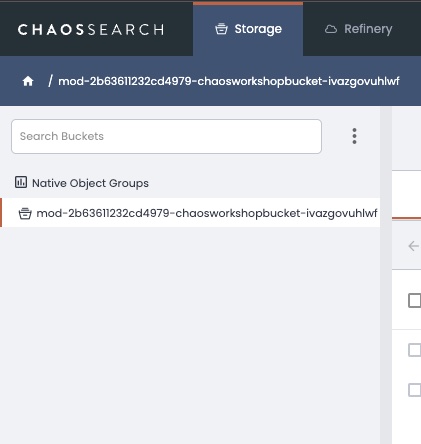Click bucket icon beside mod-2b63611232cd4979 entry
This screenshot has height=444, width=421.
pyautogui.click(x=25, y=213)
